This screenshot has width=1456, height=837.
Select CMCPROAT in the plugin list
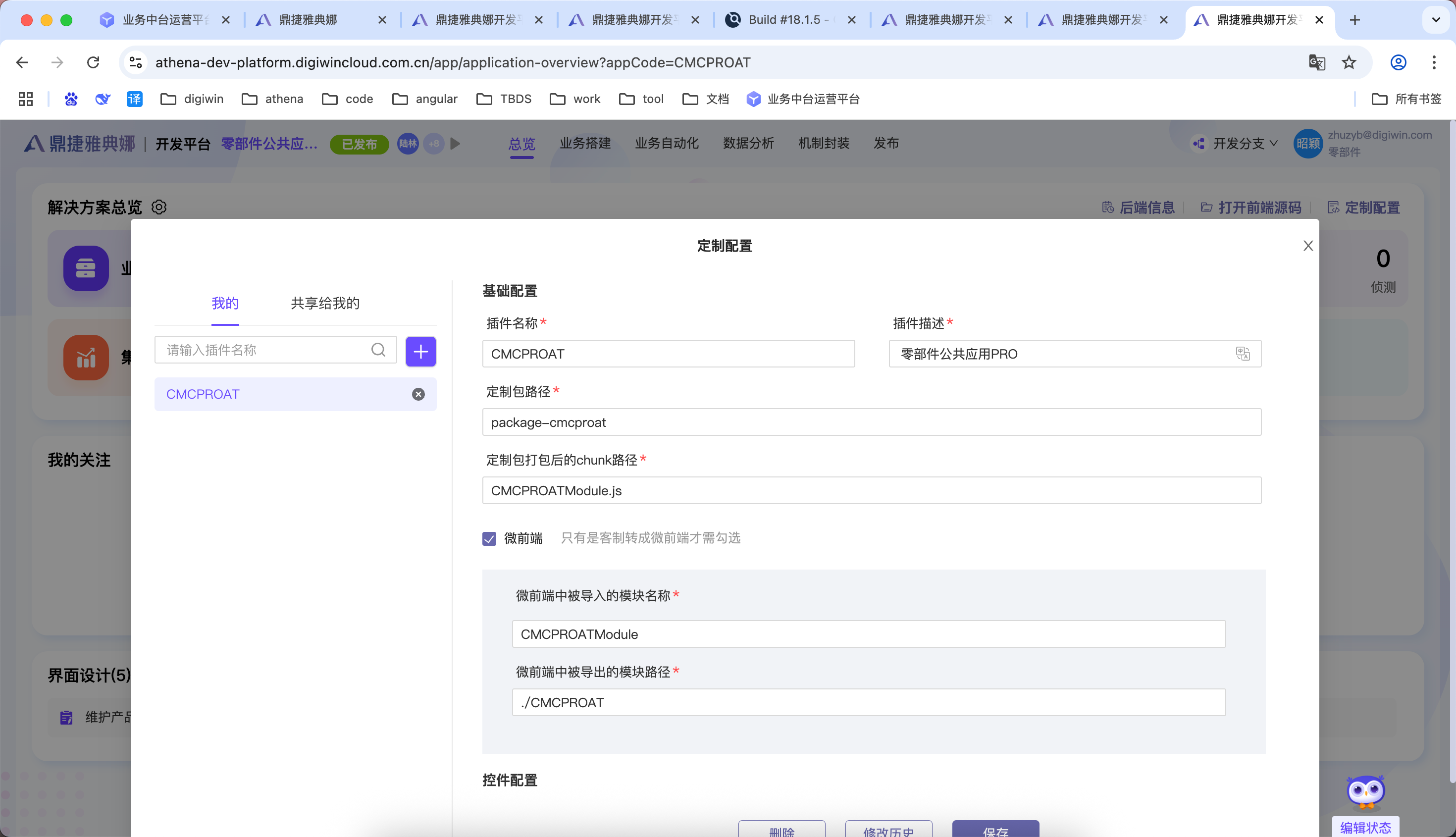pos(296,394)
